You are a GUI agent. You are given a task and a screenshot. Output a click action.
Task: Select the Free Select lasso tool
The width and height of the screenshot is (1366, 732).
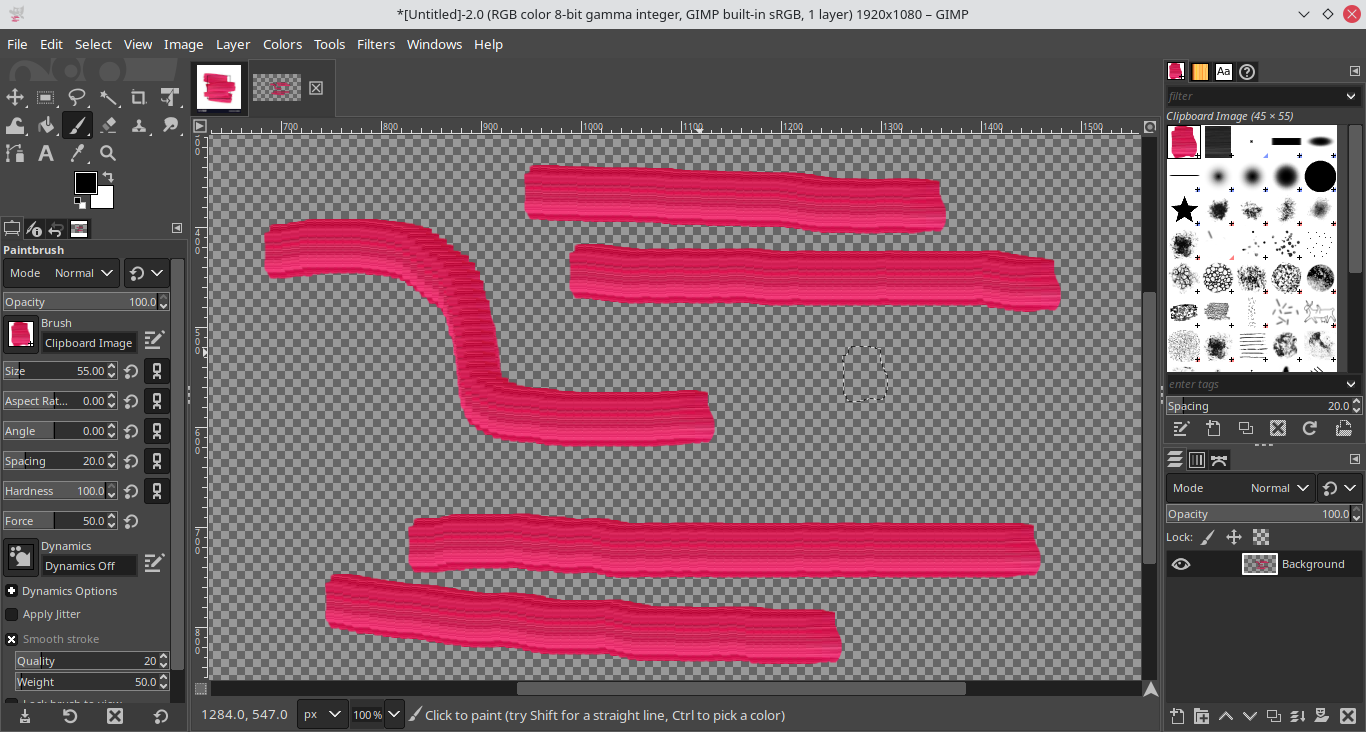coord(77,97)
